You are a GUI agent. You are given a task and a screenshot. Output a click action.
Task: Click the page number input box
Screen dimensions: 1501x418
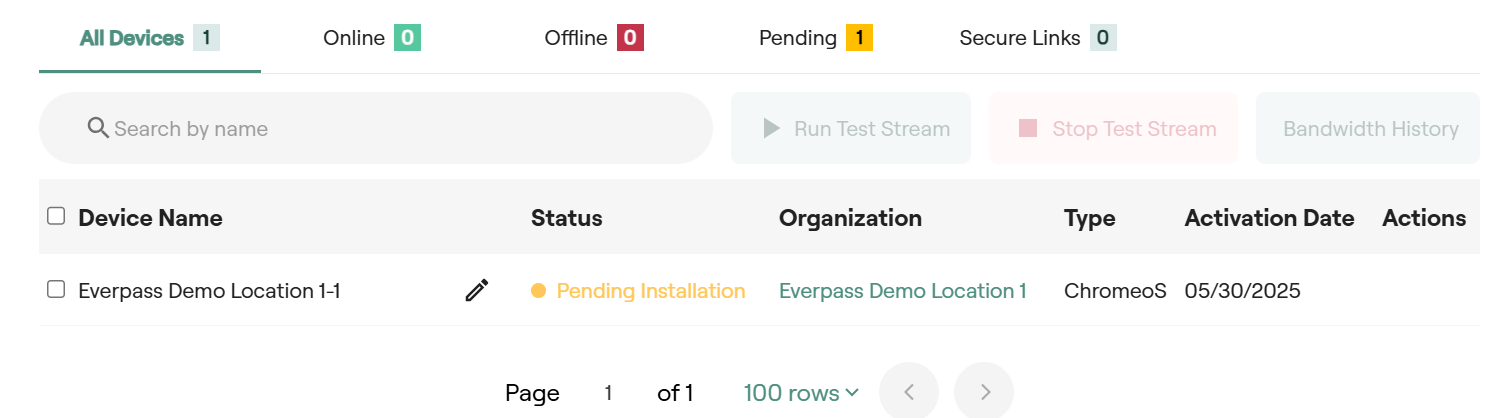[608, 393]
